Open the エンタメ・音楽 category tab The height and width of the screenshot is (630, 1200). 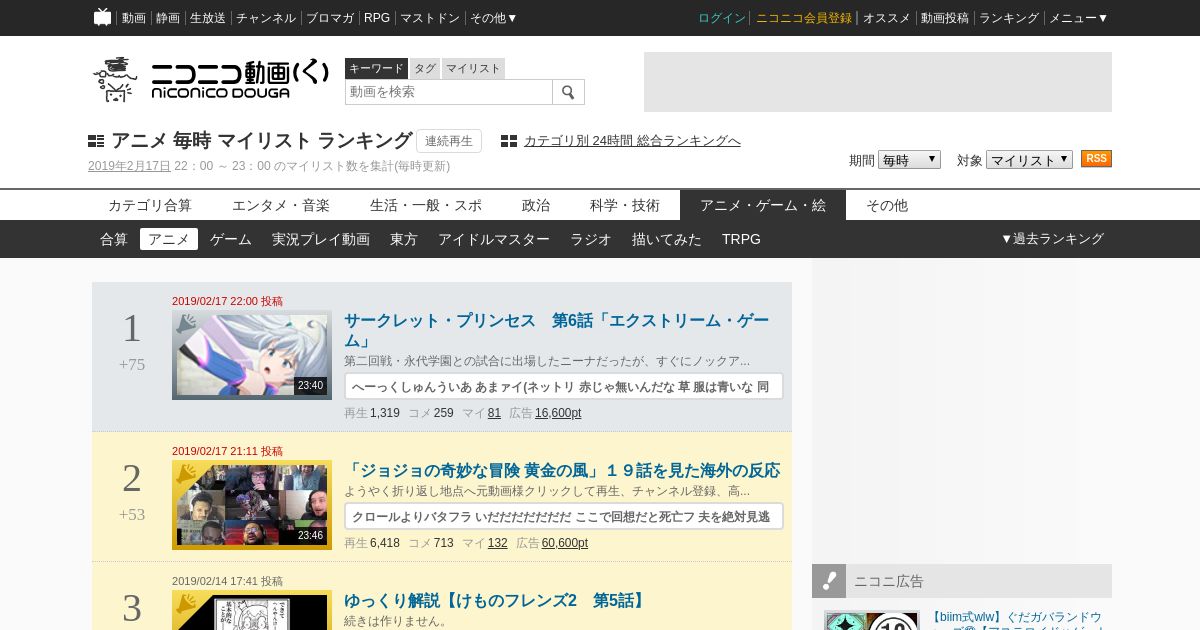281,205
